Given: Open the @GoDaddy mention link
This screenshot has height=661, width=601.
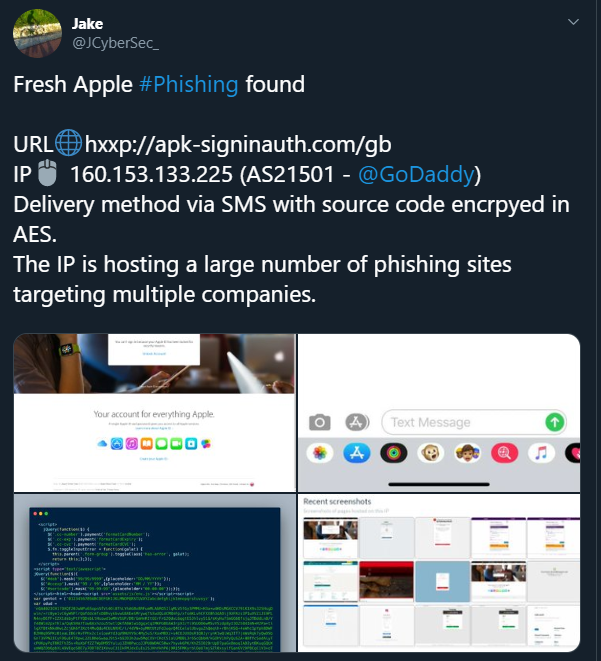Looking at the screenshot, I should [416, 175].
